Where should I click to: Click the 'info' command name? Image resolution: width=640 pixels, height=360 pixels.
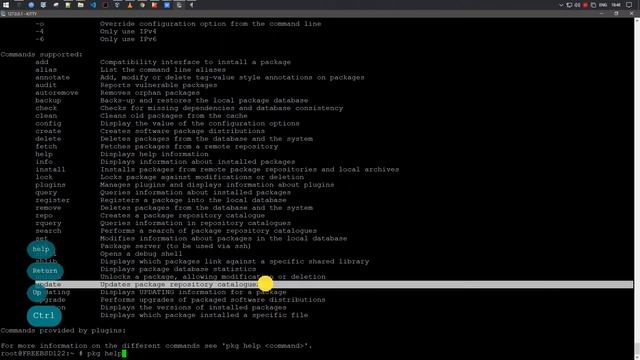44,162
